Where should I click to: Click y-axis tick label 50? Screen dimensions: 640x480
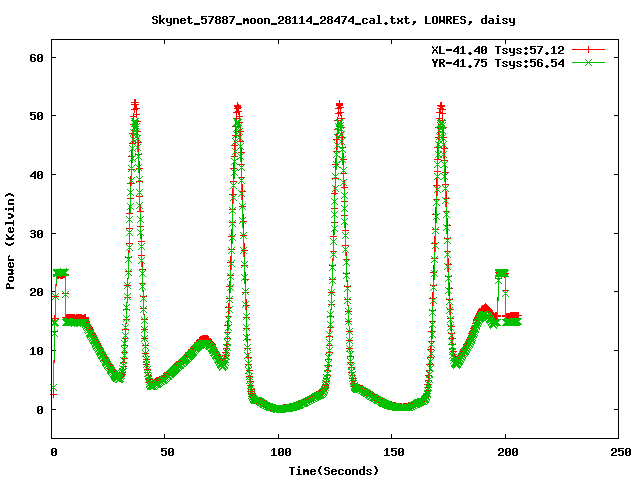36,116
